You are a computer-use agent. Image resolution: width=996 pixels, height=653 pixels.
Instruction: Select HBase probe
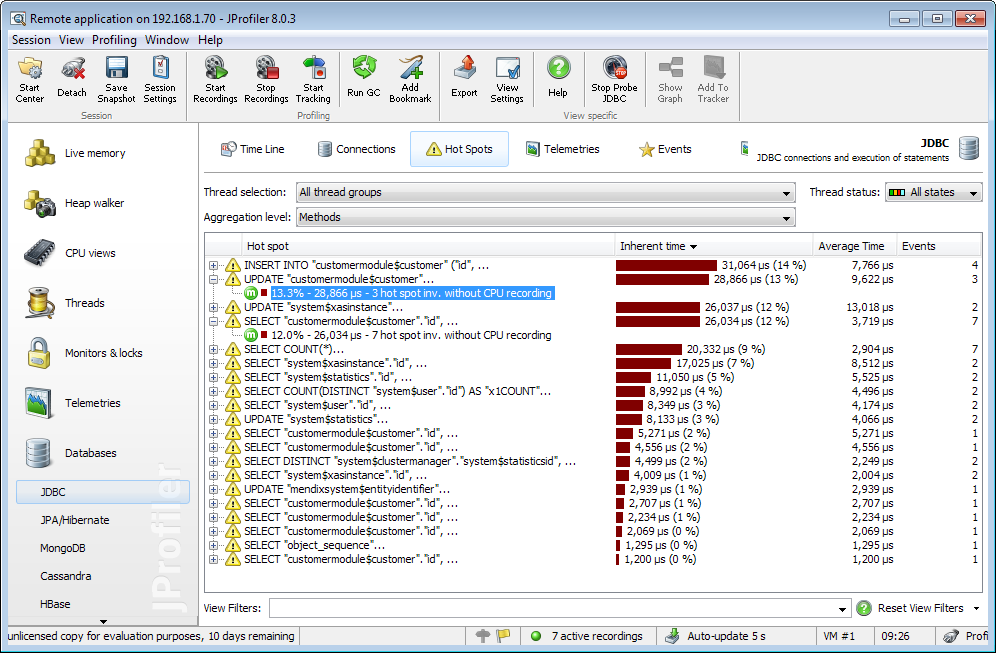[55, 604]
